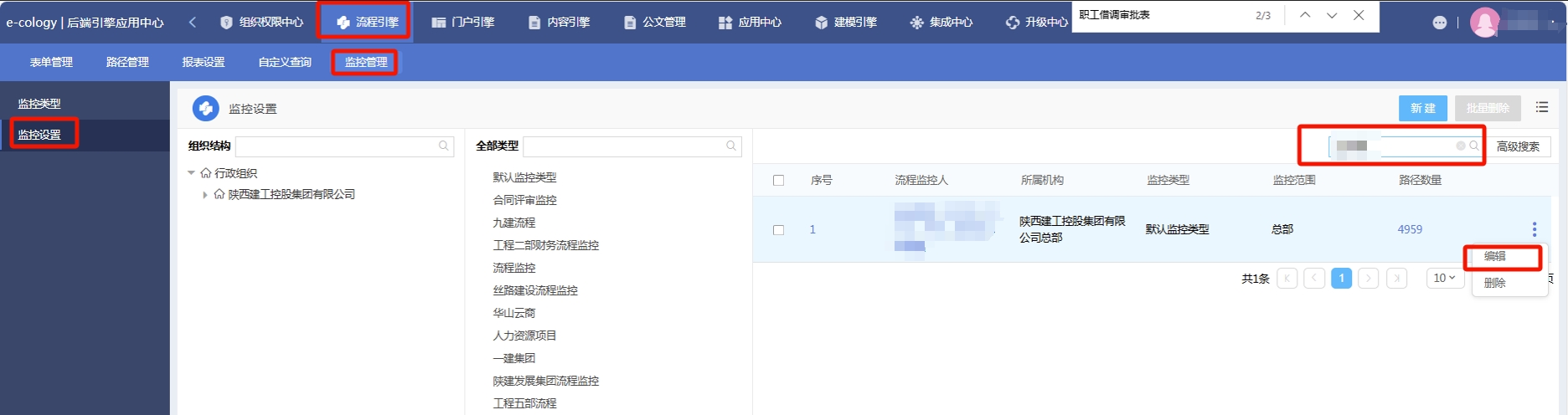The height and width of the screenshot is (415, 1568).
Task: Open the page size dropdown showing 10
Action: coord(1443,278)
